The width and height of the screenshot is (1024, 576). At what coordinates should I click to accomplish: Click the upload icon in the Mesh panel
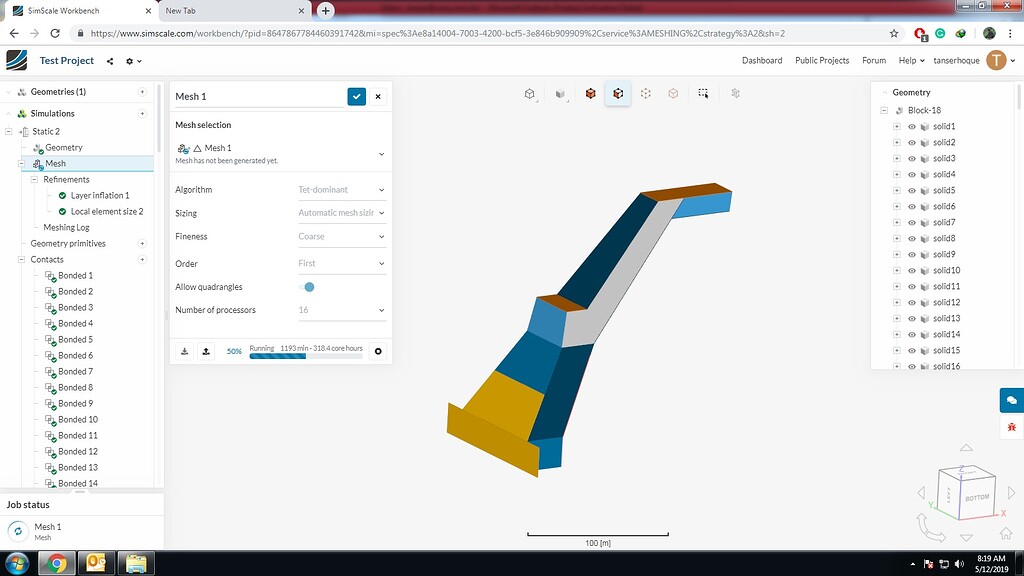[206, 351]
